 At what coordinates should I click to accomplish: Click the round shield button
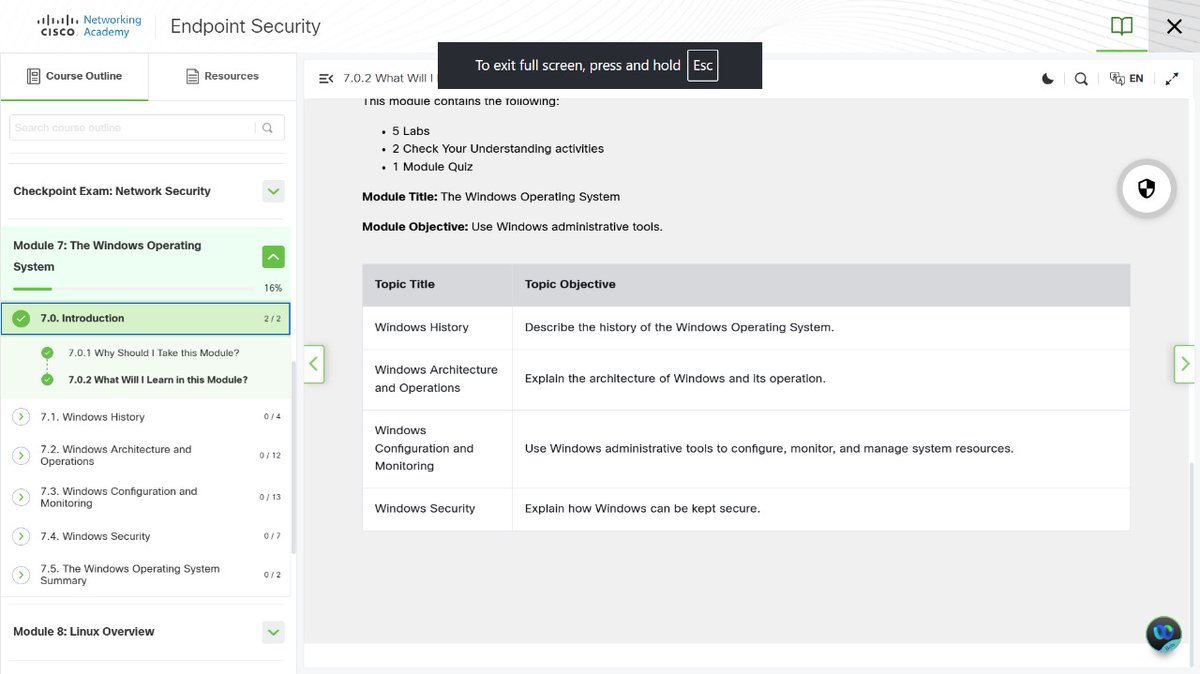[1146, 188]
